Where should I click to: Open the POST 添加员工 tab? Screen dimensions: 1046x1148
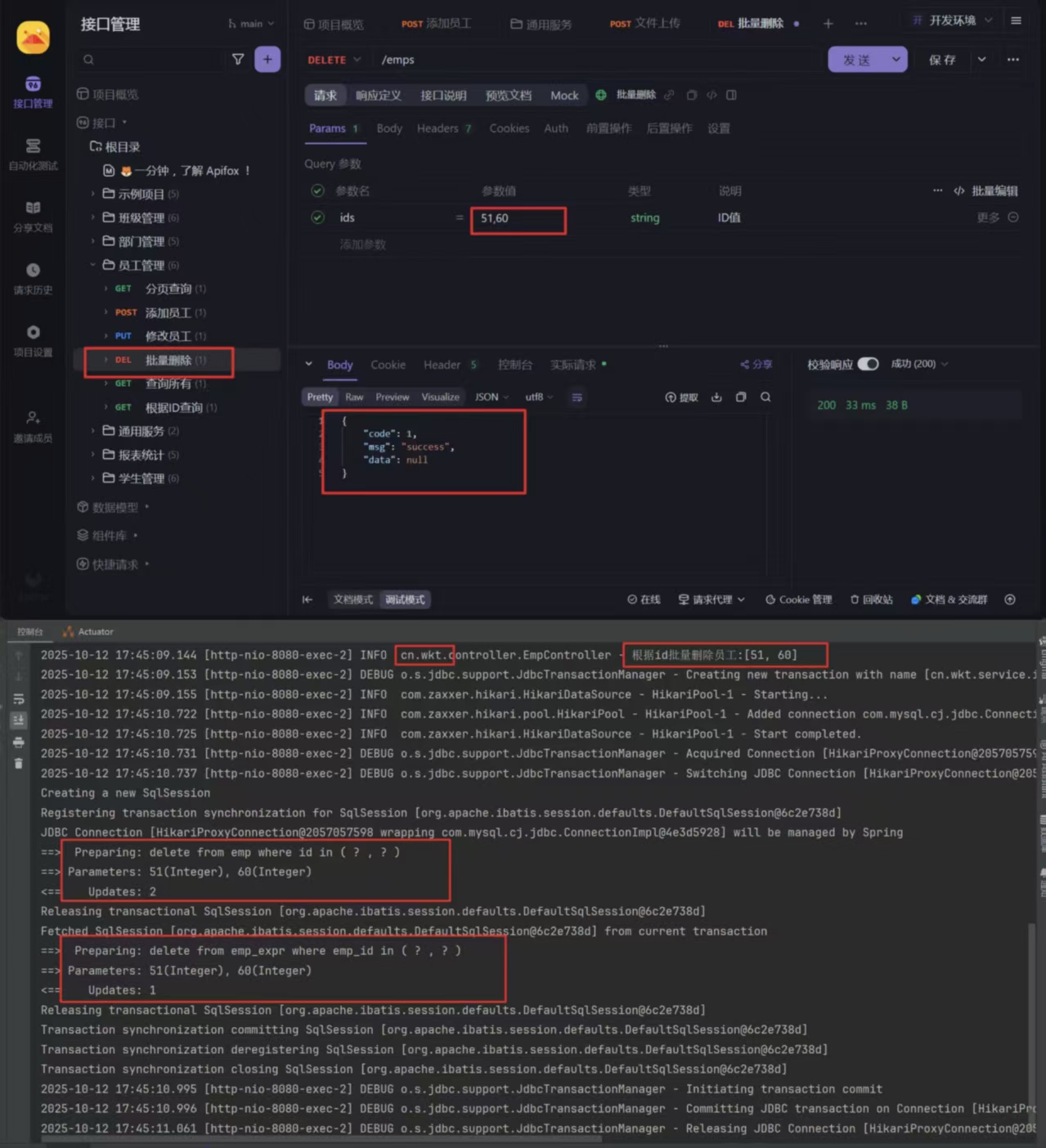pos(437,24)
